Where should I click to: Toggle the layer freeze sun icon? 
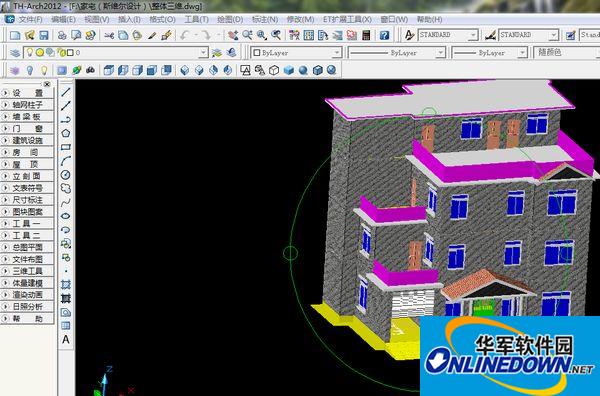[x=40, y=52]
